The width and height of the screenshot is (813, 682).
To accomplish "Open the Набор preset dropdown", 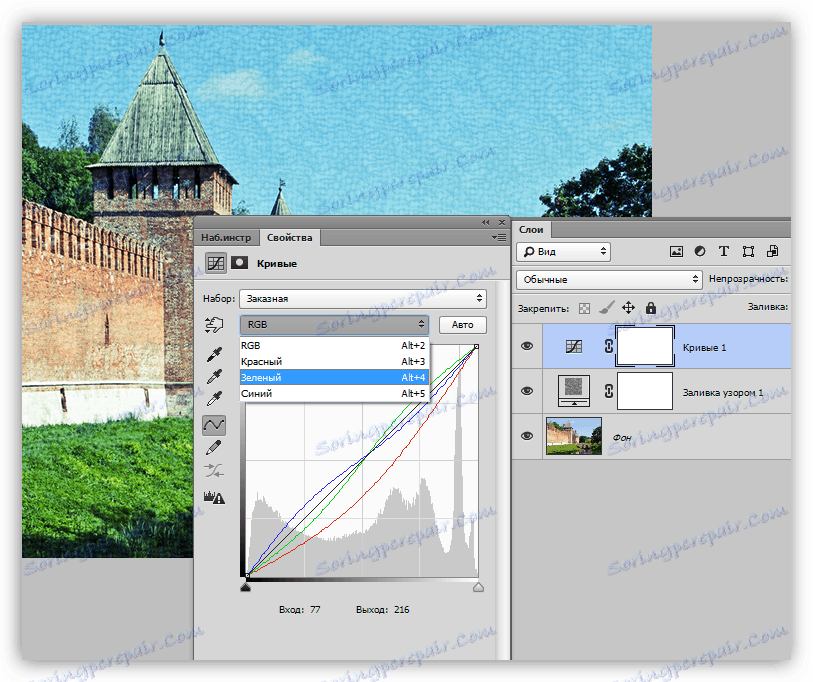I will [363, 299].
